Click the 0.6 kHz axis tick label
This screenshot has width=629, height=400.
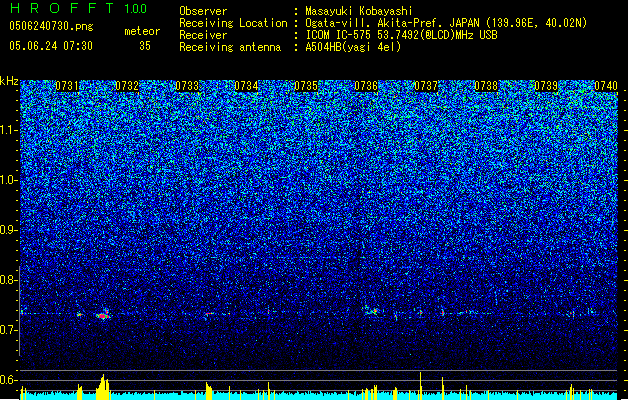(x=9, y=380)
